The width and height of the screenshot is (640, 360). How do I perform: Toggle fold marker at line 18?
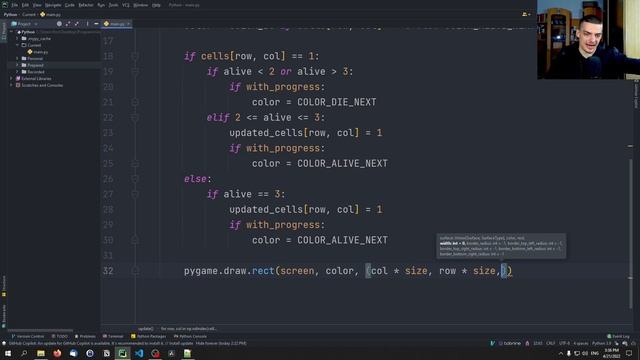[135, 56]
